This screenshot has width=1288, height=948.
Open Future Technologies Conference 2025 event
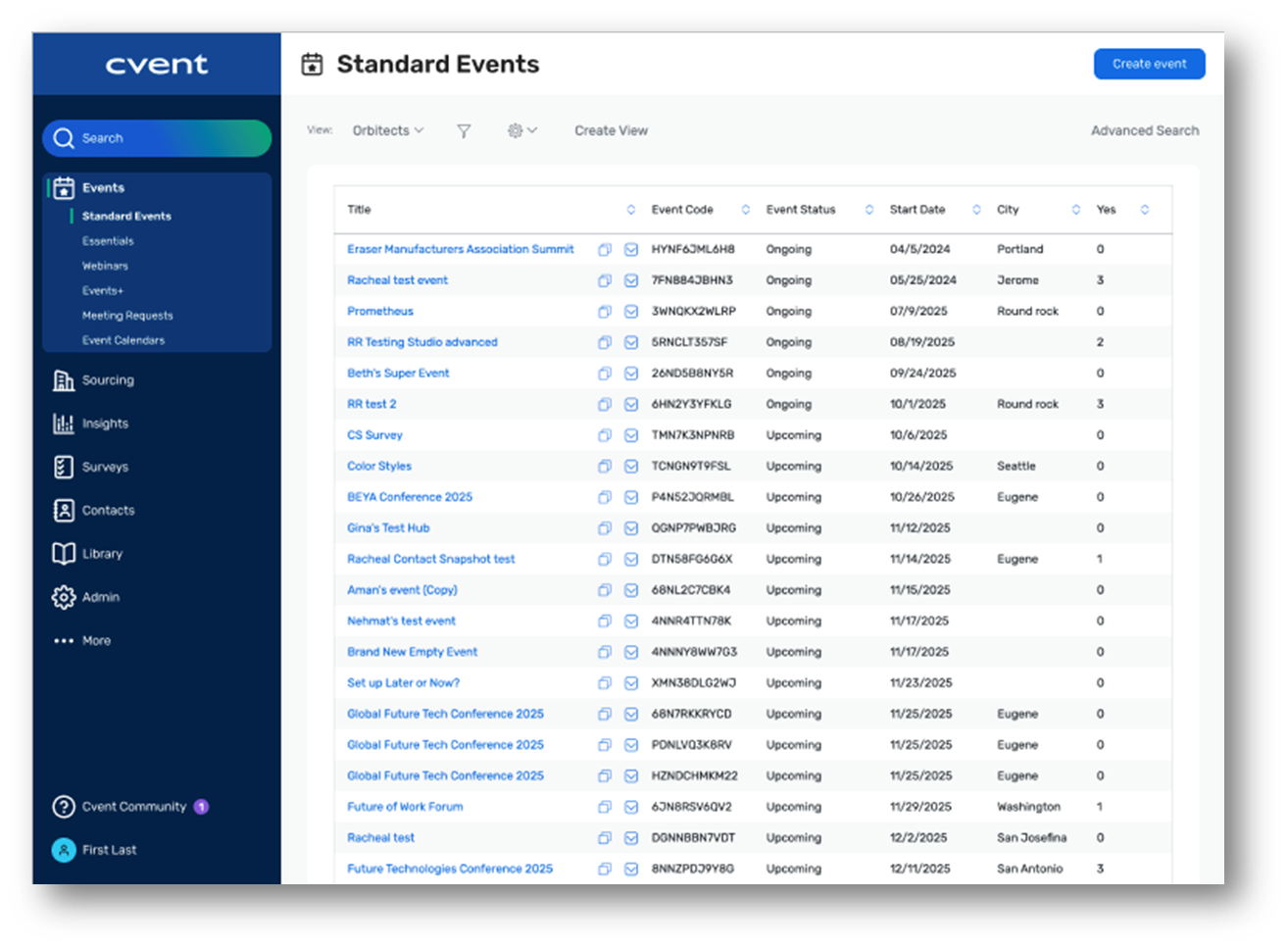coord(450,869)
